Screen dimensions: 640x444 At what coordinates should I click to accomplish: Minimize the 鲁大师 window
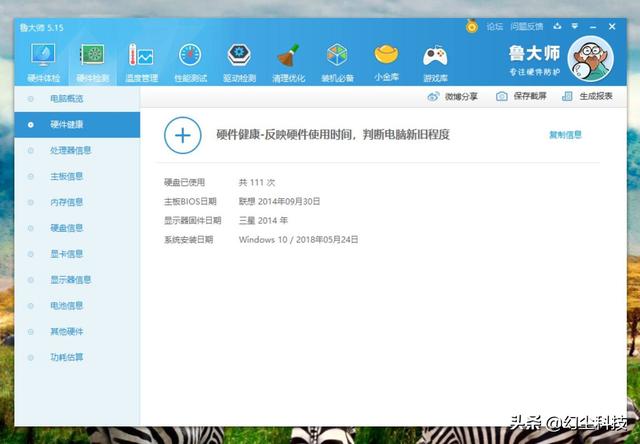(593, 27)
